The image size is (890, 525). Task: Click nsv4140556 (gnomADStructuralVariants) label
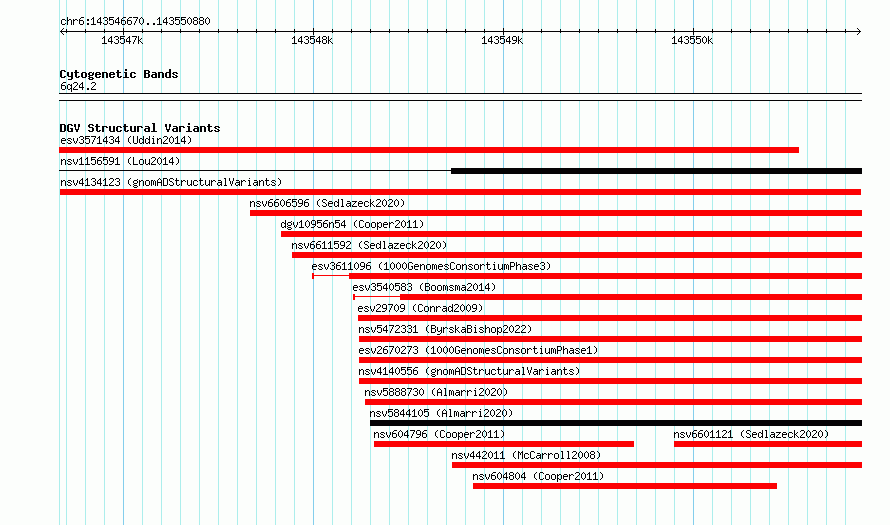pos(469,371)
